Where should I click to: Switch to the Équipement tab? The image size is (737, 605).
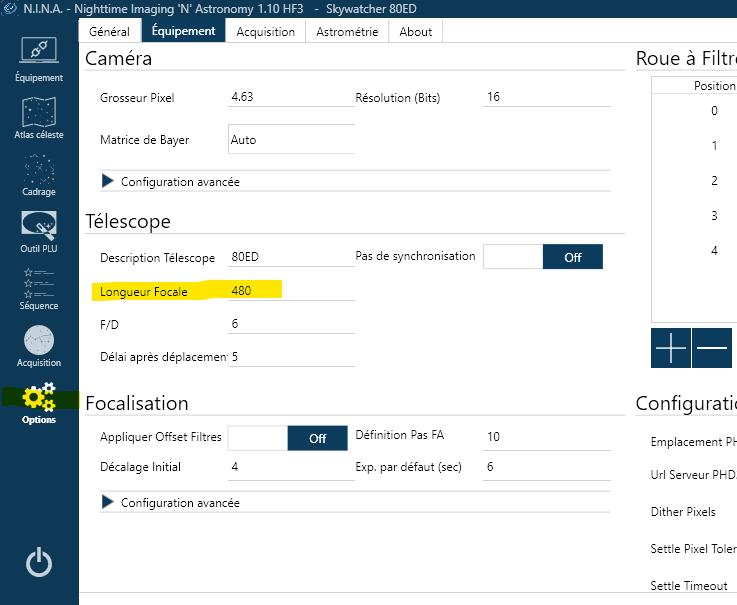pyautogui.click(x=184, y=31)
